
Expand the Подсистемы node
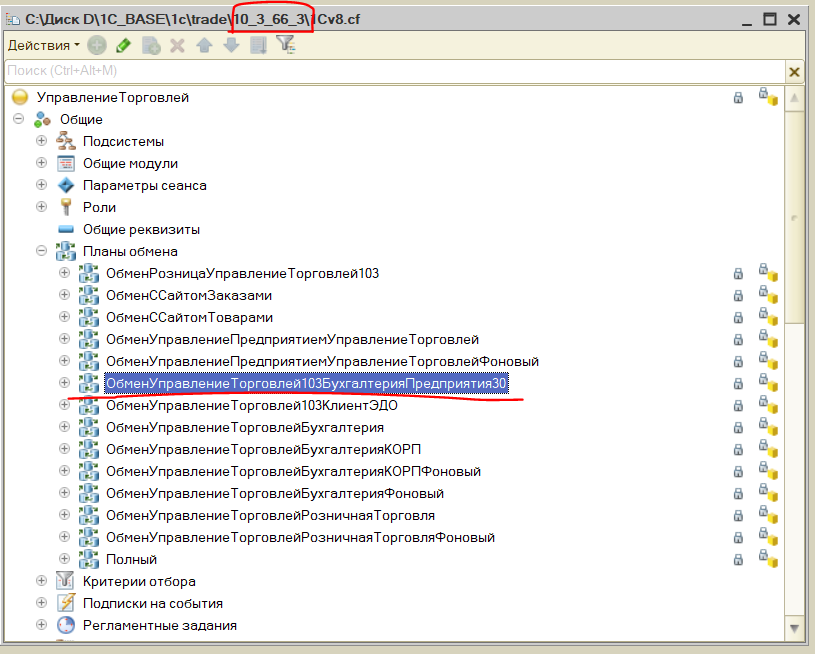[42, 141]
